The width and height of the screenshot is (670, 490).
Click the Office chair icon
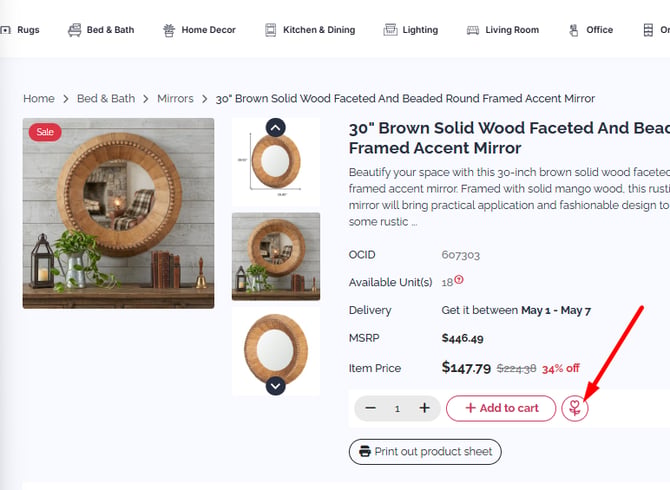click(573, 30)
